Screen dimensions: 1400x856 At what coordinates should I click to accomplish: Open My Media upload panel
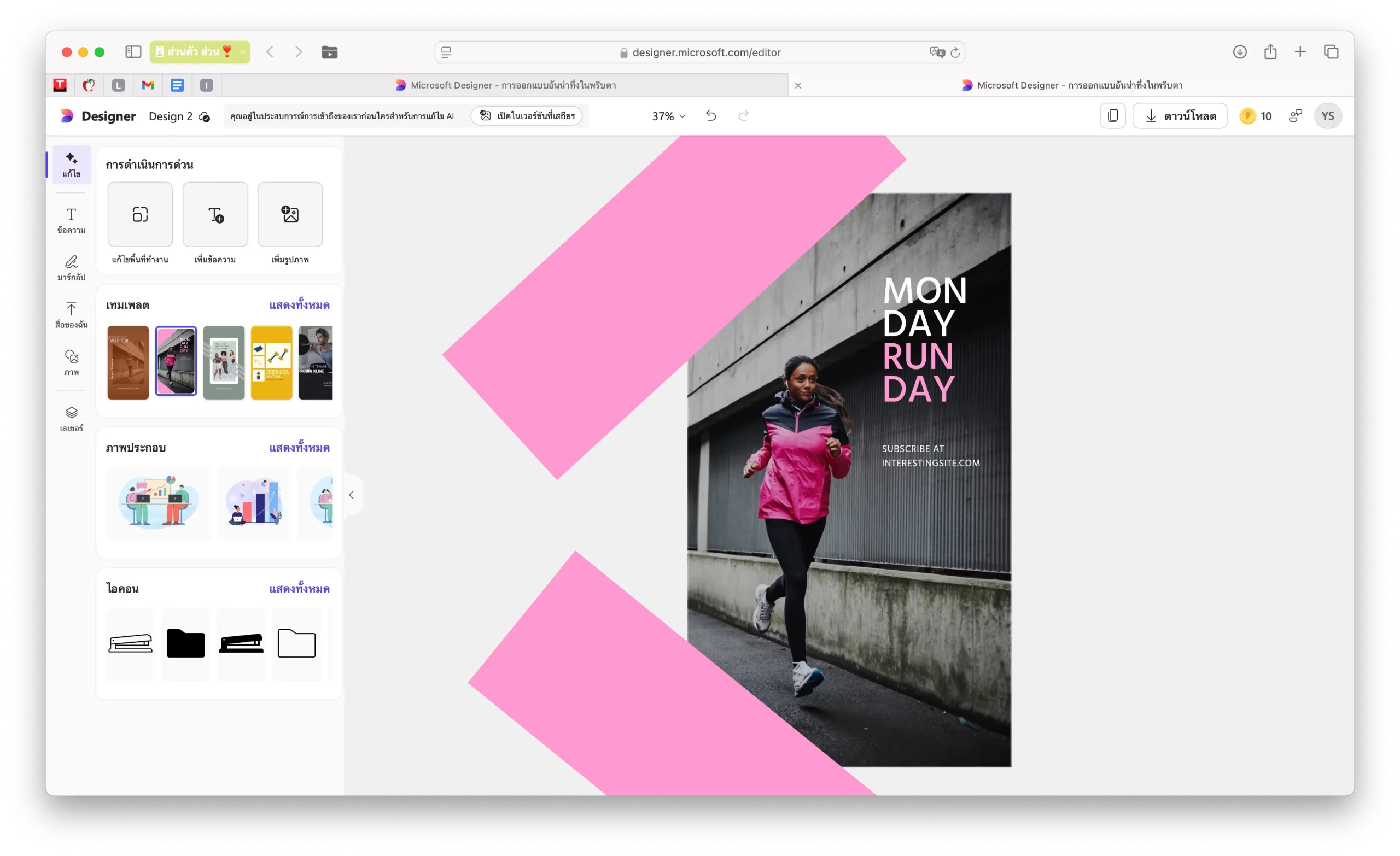pos(71,315)
